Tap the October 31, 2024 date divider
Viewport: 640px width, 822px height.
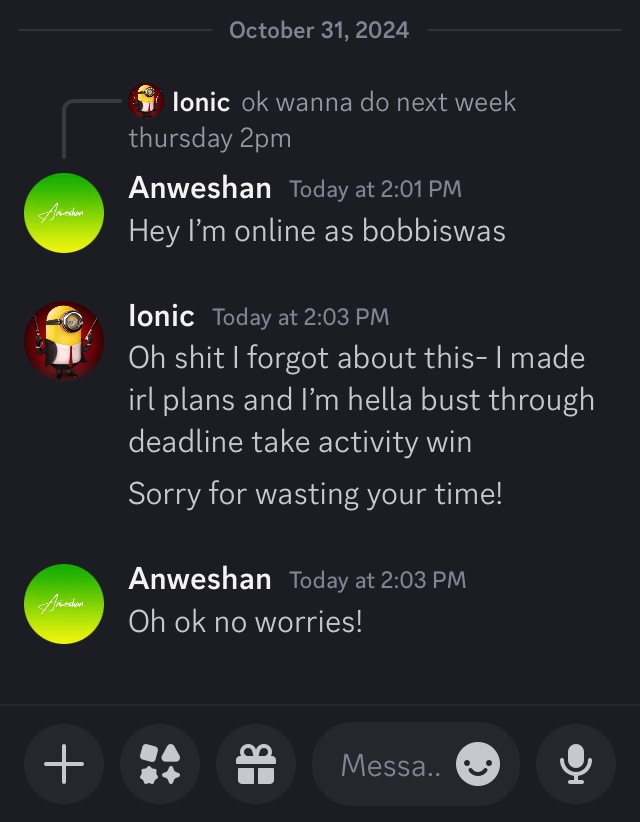319,30
